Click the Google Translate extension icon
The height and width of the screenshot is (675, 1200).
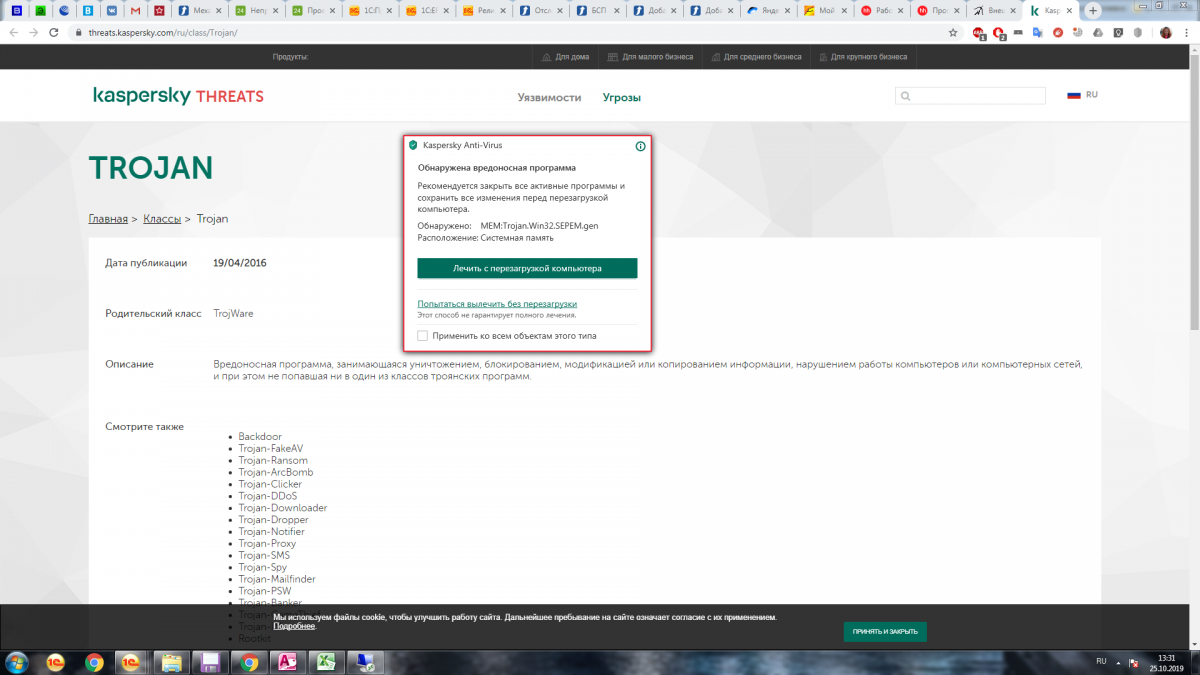point(1038,32)
